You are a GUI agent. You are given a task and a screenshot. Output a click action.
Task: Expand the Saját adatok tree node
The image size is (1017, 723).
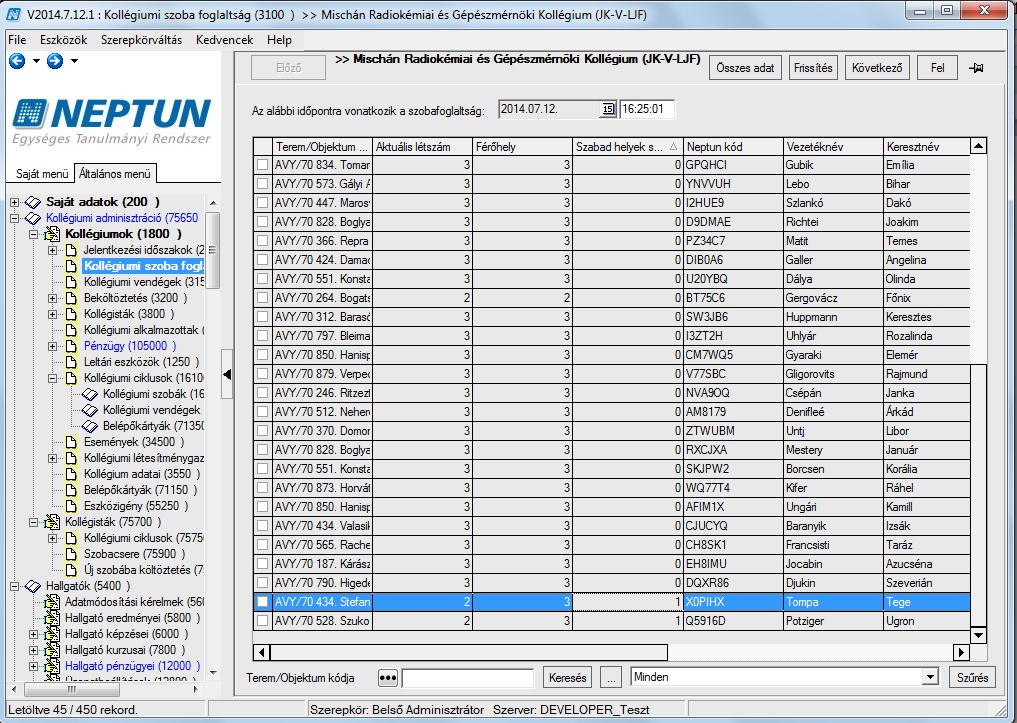pyautogui.click(x=14, y=202)
